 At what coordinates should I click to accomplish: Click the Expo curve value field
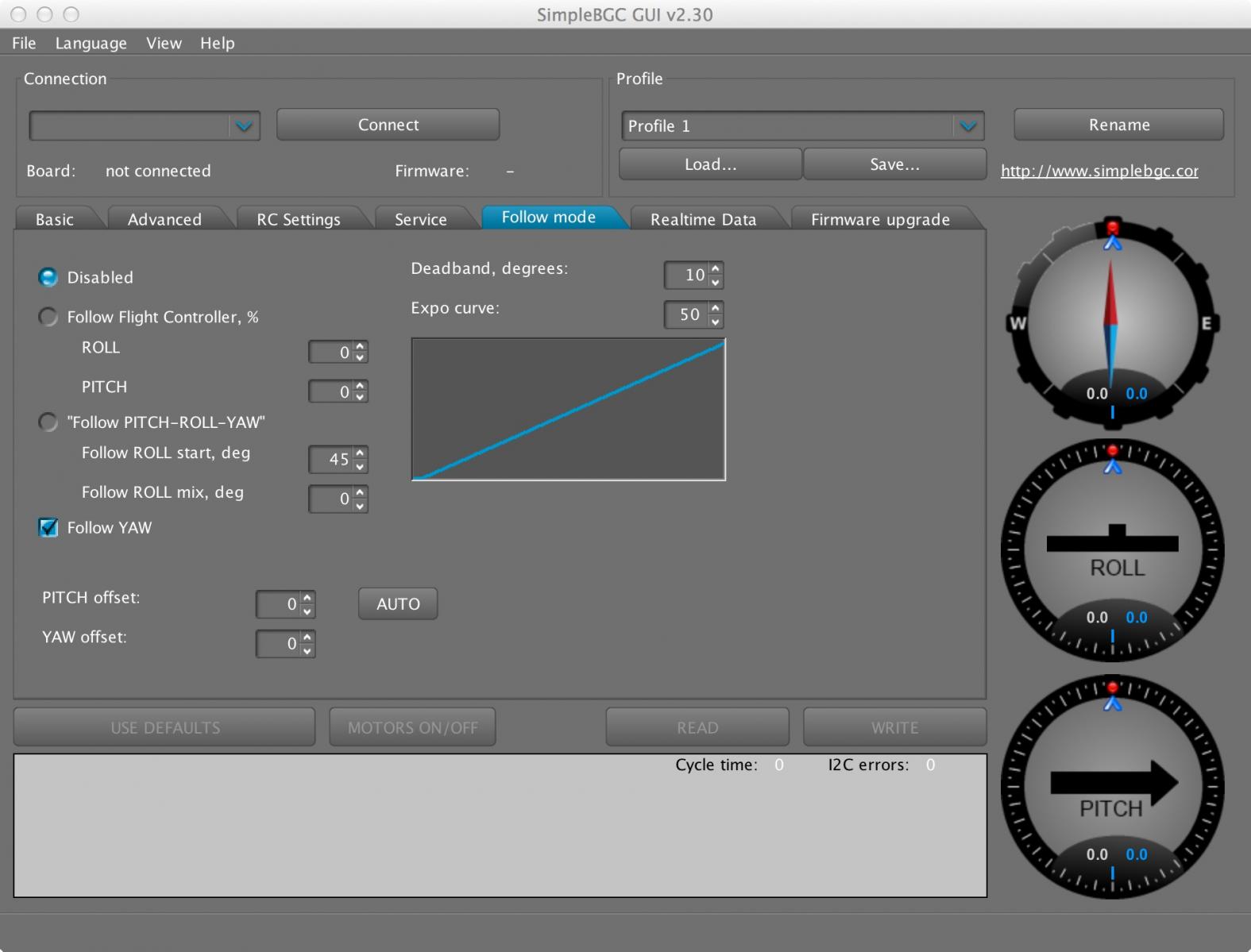pos(687,314)
